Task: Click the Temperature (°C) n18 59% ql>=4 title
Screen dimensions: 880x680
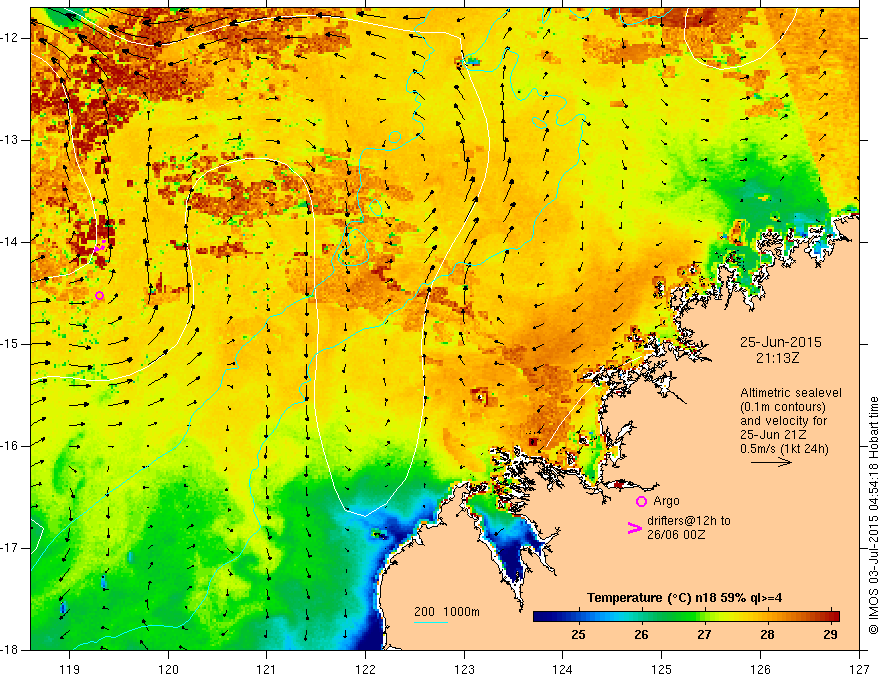Action: [x=685, y=598]
